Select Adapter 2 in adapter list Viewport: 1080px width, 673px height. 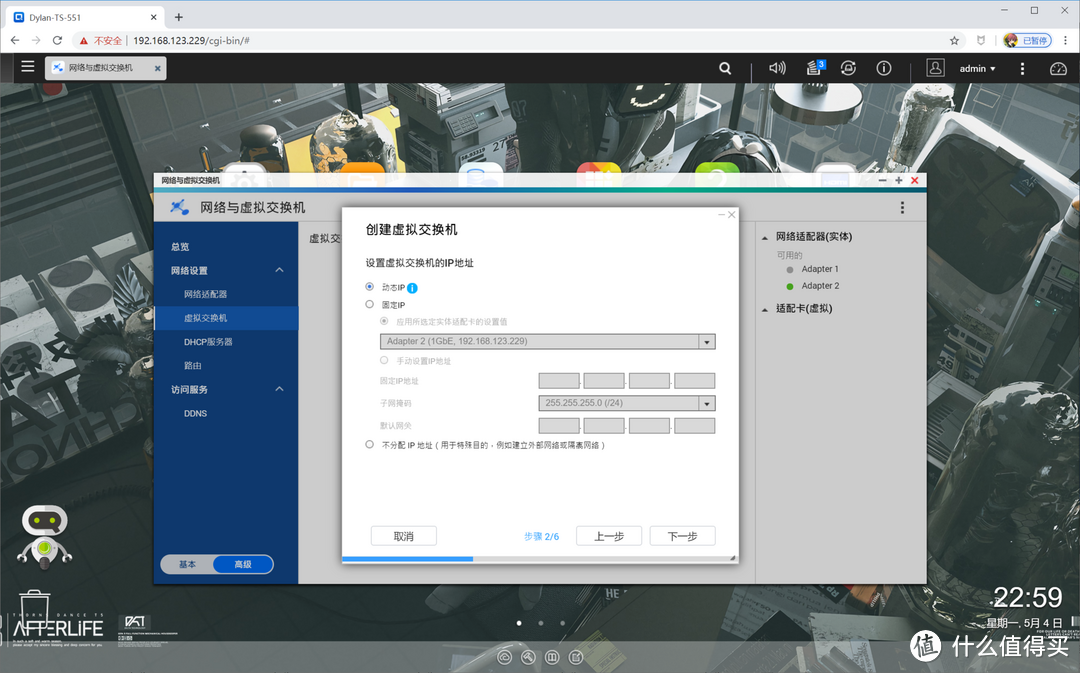[x=820, y=286]
